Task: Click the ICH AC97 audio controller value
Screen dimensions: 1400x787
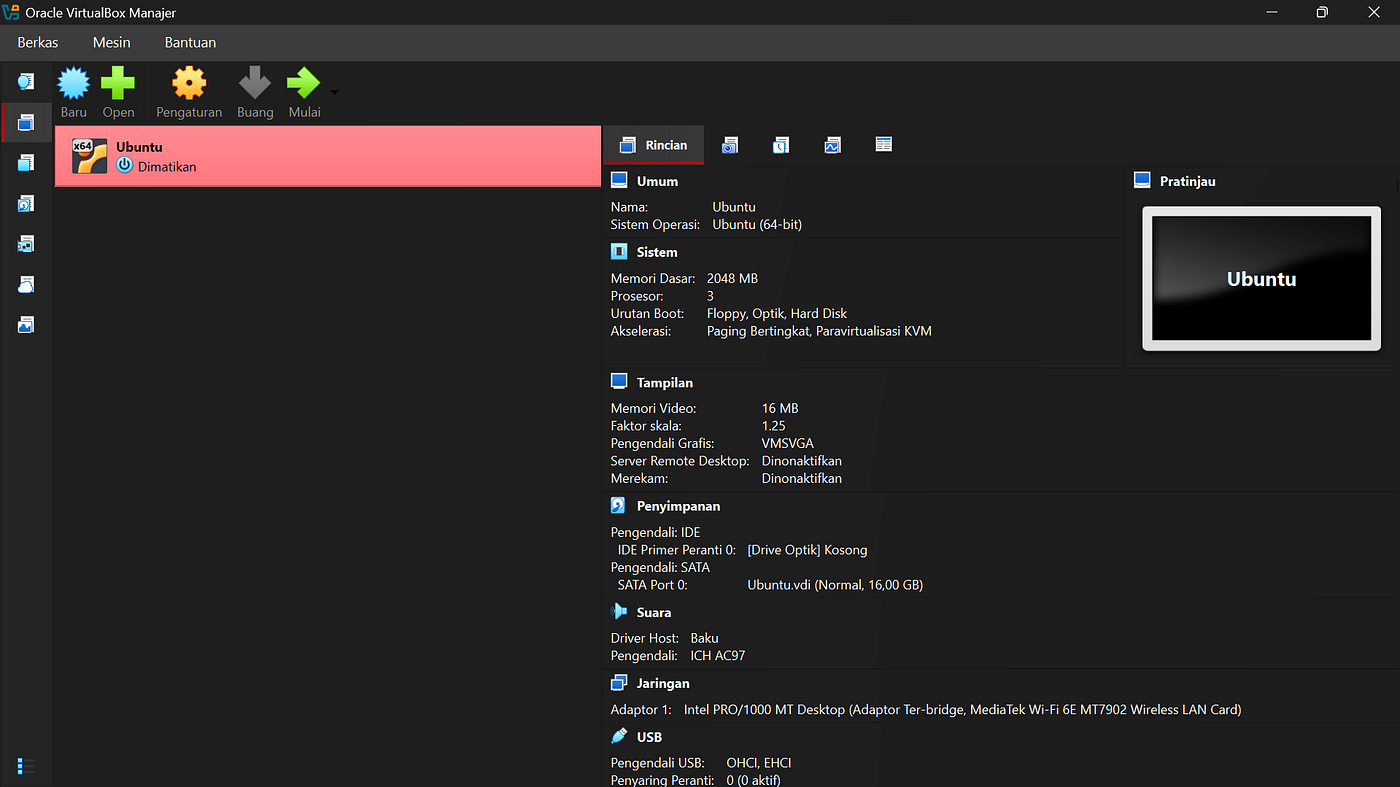Action: coord(718,656)
